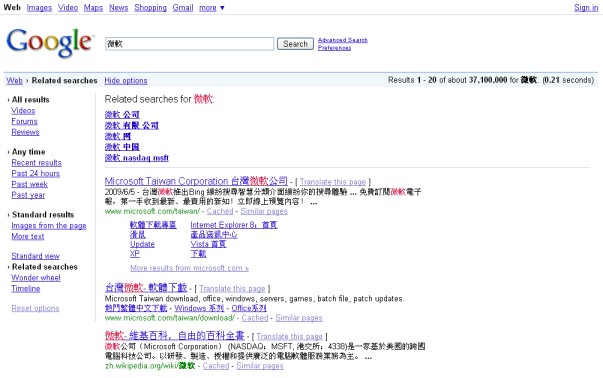Open the Timeline view
Image resolution: width=603 pixels, height=378 pixels.
[x=26, y=288]
